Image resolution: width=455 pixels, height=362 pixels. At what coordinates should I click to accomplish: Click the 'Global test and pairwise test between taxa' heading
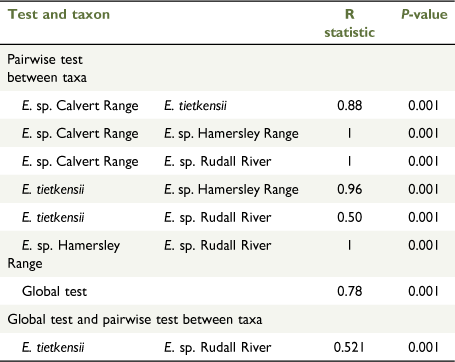(135, 319)
